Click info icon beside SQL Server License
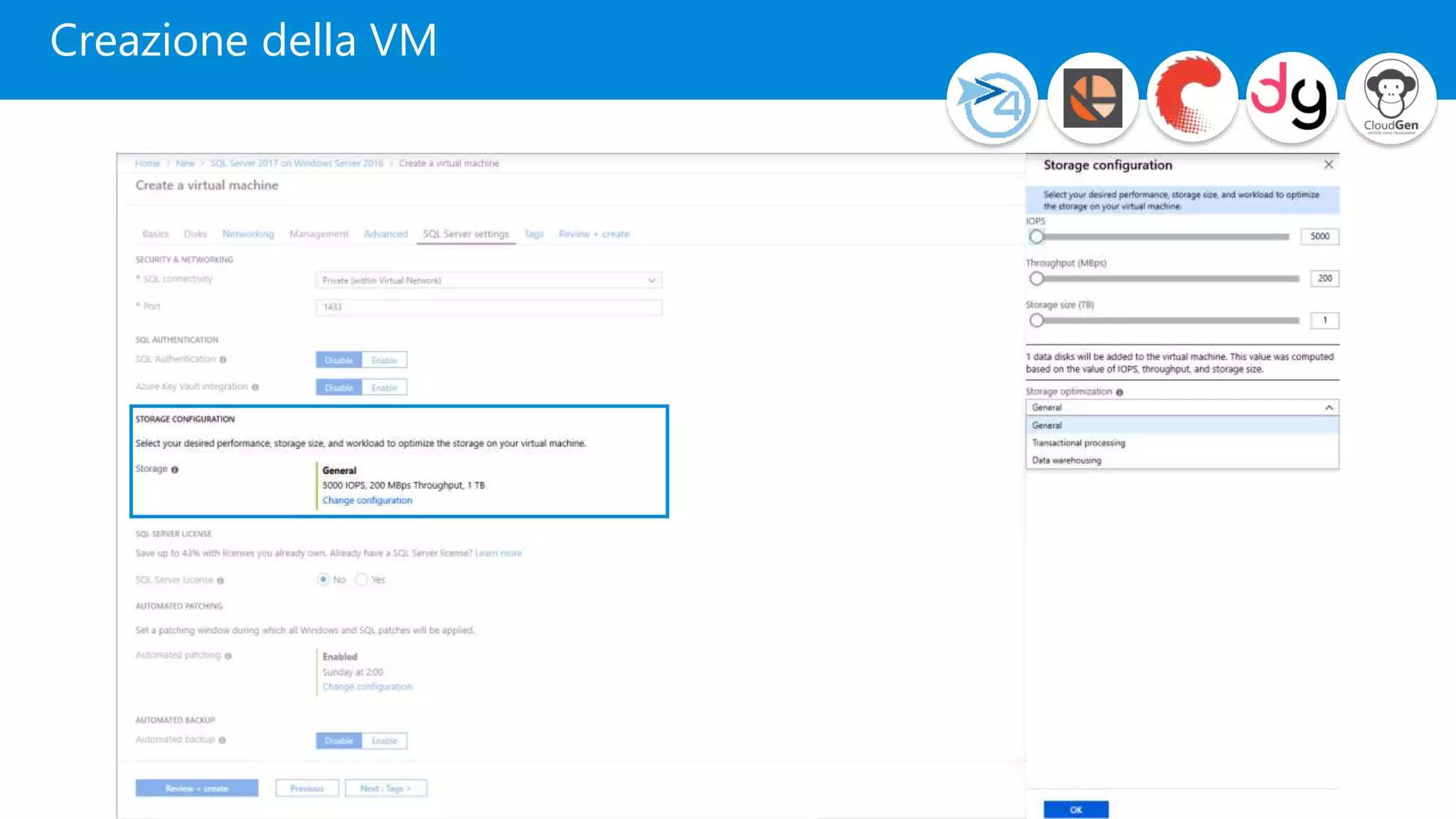 220,581
